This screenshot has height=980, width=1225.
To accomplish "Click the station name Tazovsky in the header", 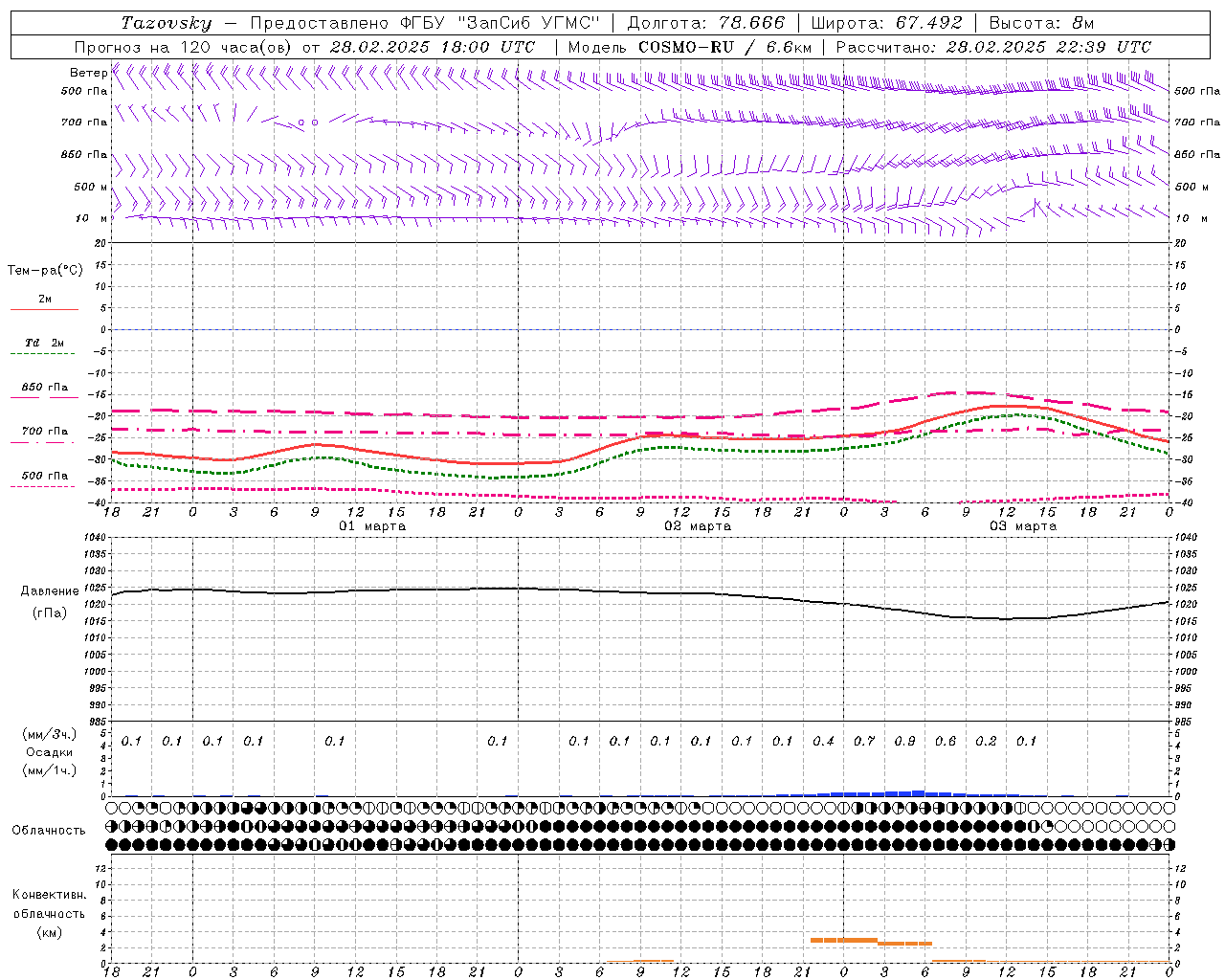I will pos(166,23).
